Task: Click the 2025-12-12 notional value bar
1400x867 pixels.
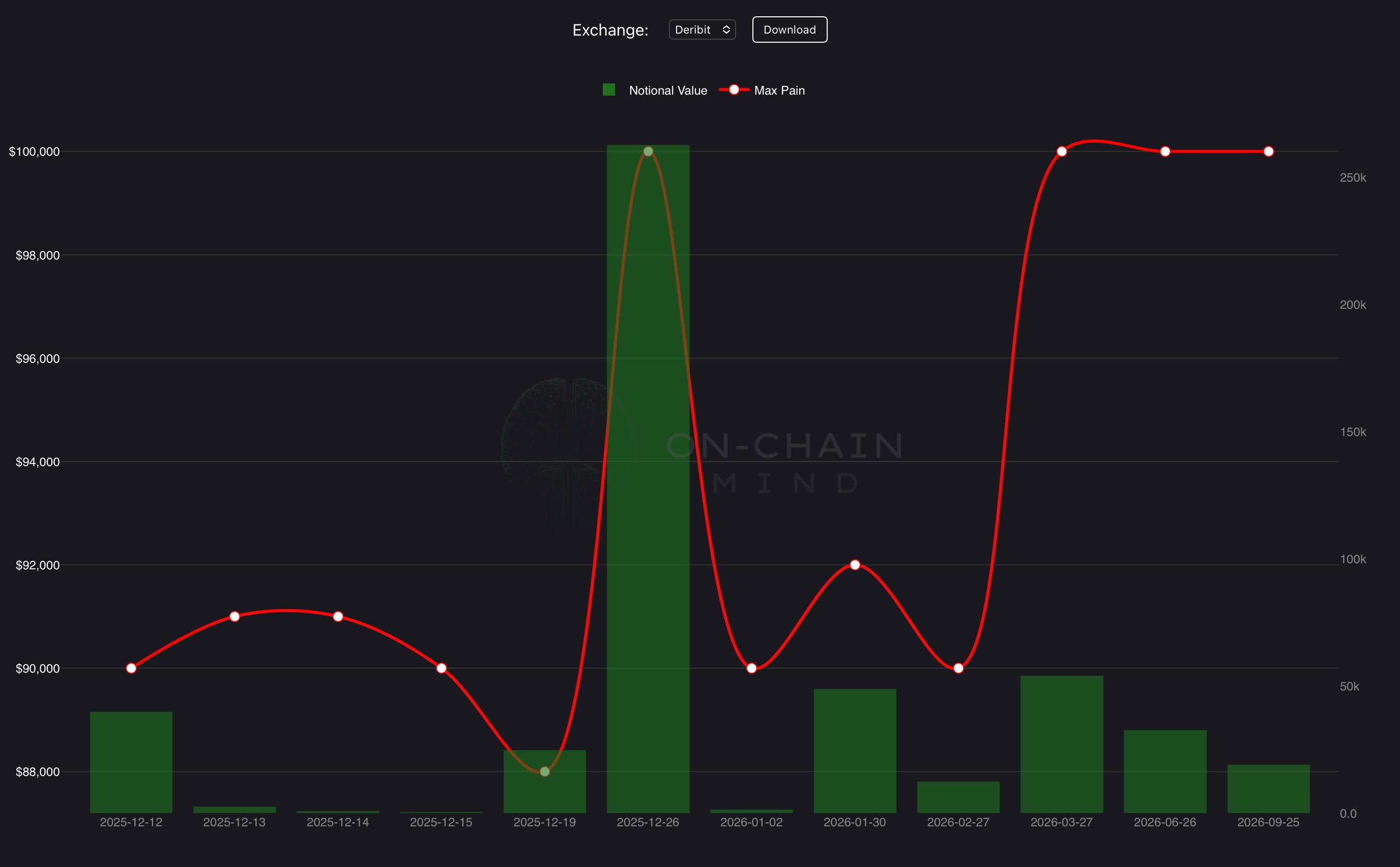Action: tap(131, 763)
